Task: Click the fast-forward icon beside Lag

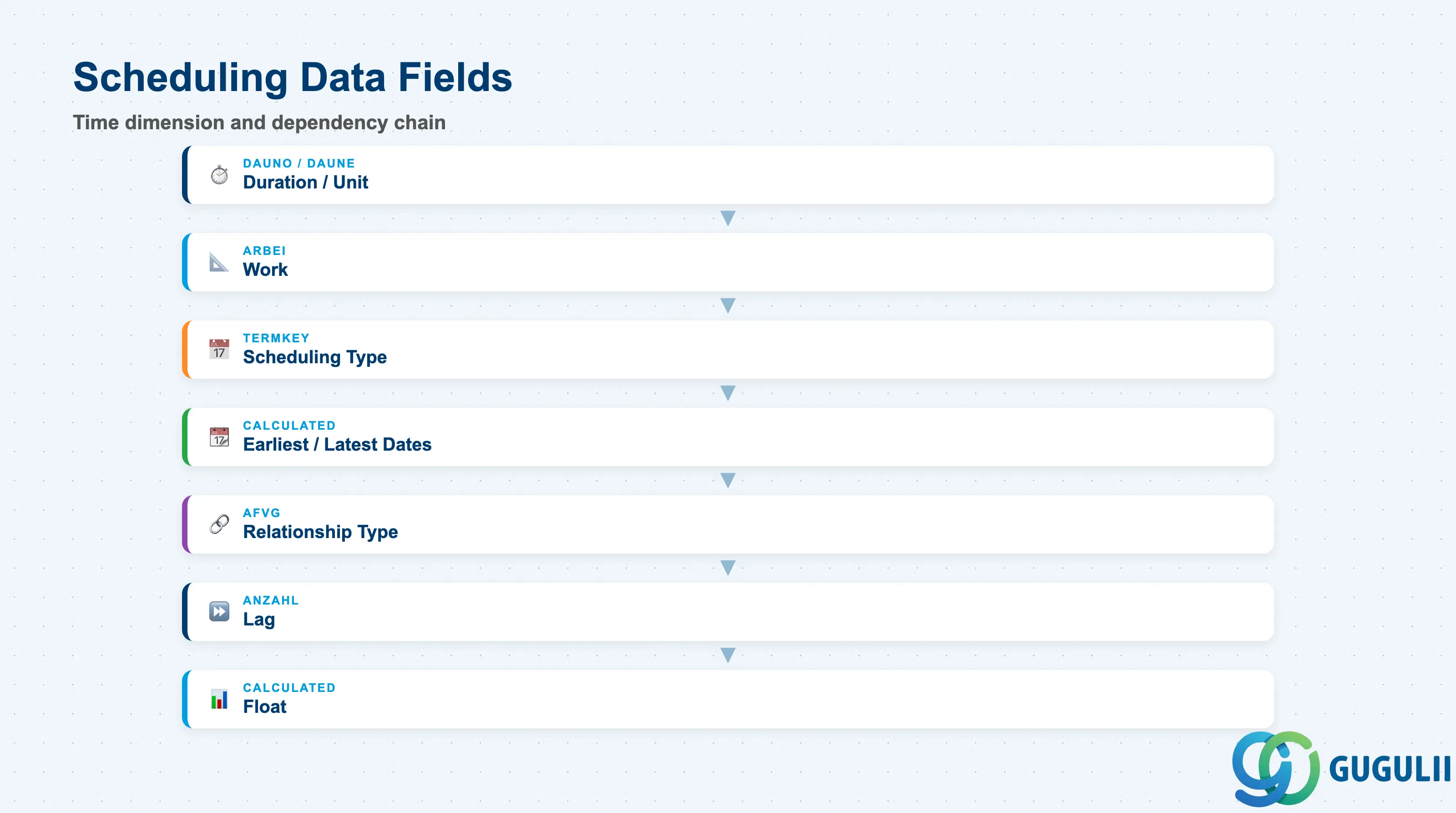Action: (x=219, y=611)
